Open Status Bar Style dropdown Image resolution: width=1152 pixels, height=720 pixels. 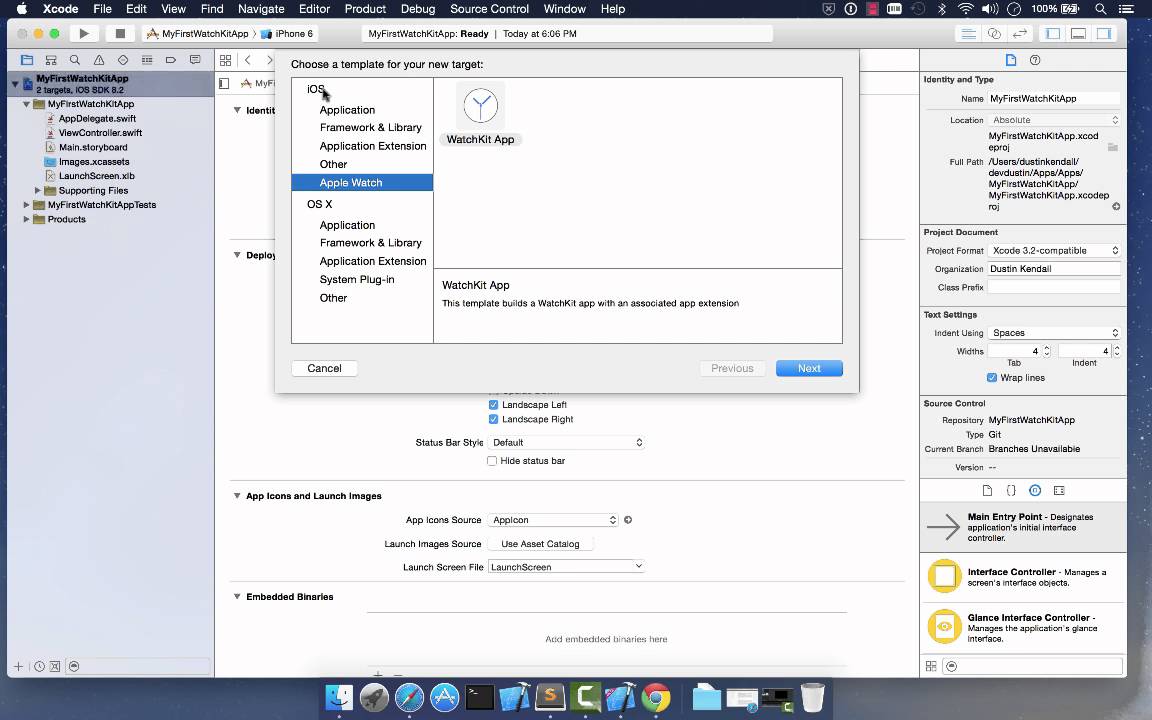566,442
